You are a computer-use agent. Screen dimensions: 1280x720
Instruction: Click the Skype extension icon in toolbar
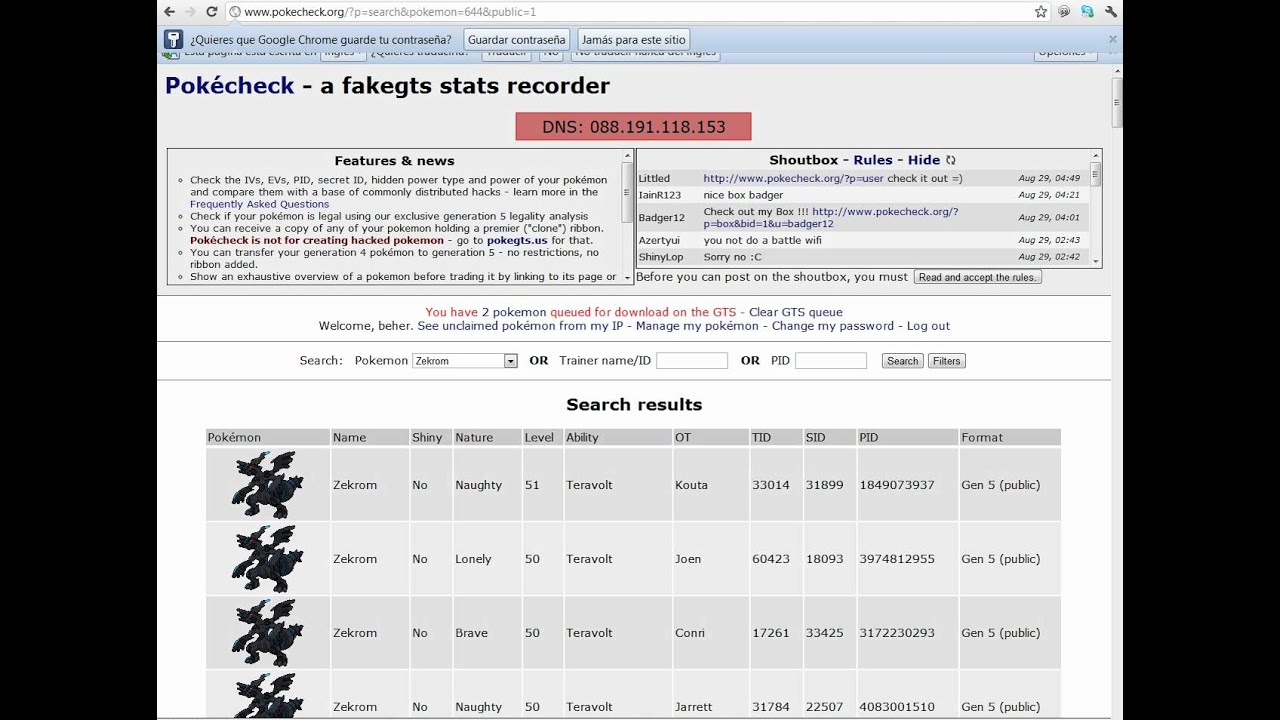pyautogui.click(x=1087, y=12)
